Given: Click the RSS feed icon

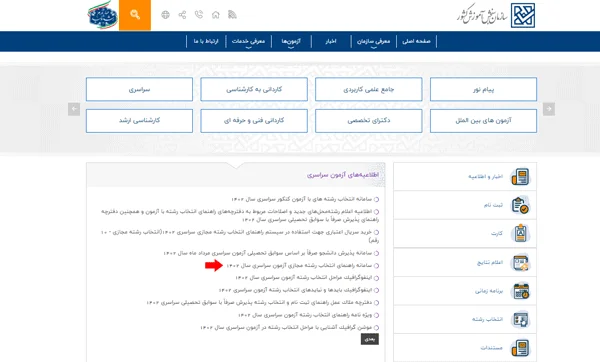Looking at the screenshot, I should click(x=232, y=15).
